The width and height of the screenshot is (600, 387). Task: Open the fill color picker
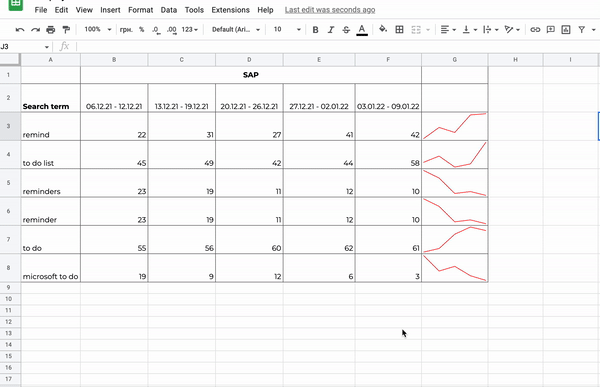point(383,29)
